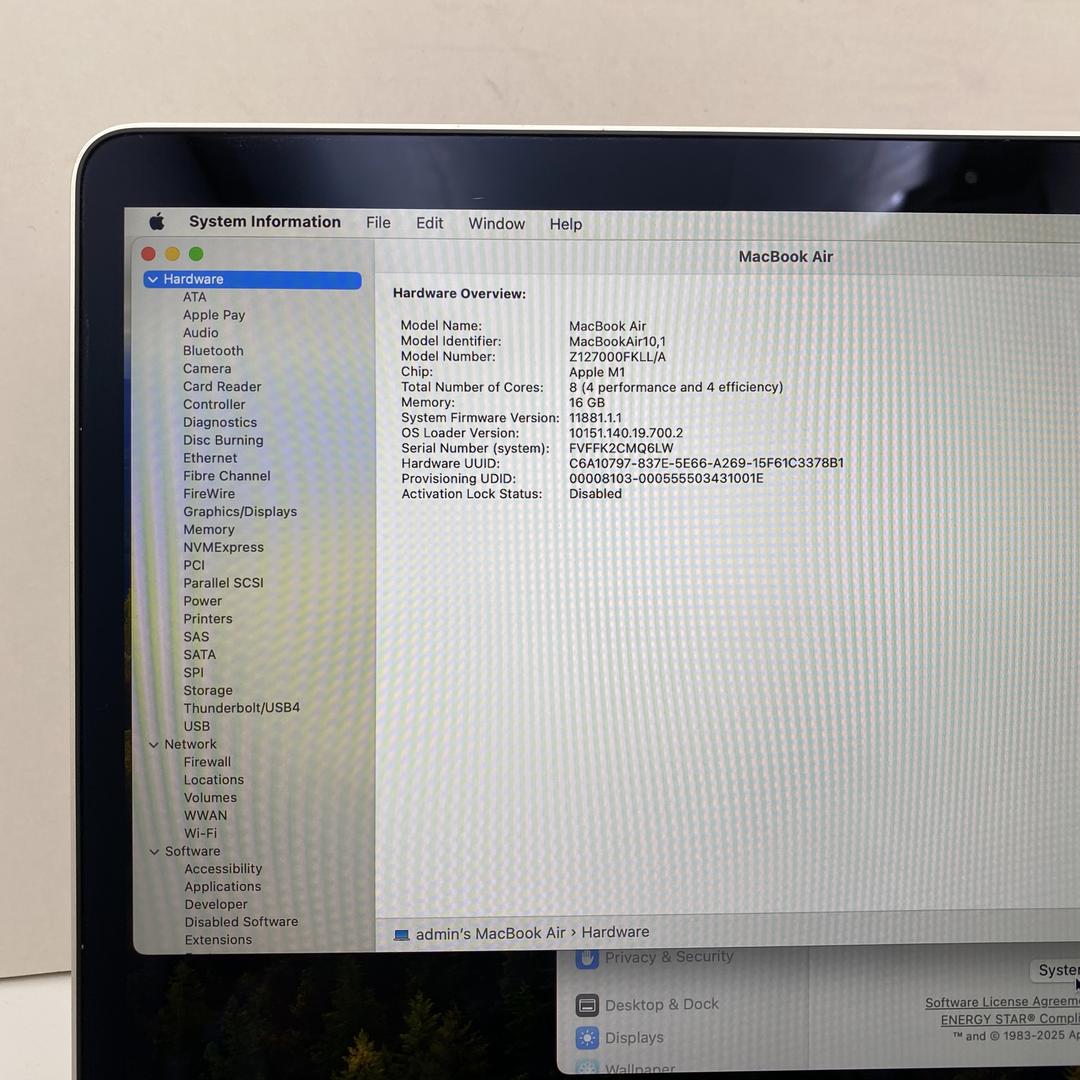Open the Apple menu

157,222
